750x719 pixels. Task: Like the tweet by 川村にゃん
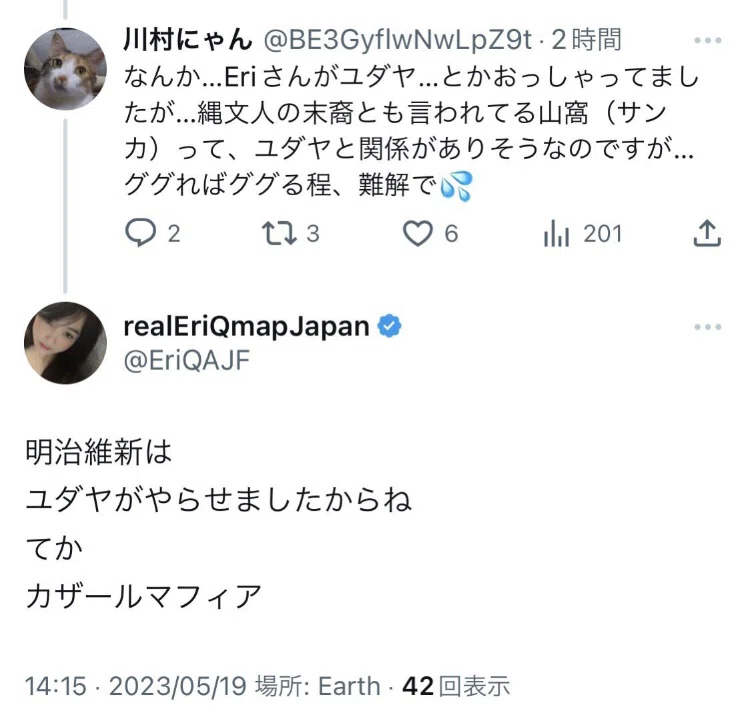(418, 233)
